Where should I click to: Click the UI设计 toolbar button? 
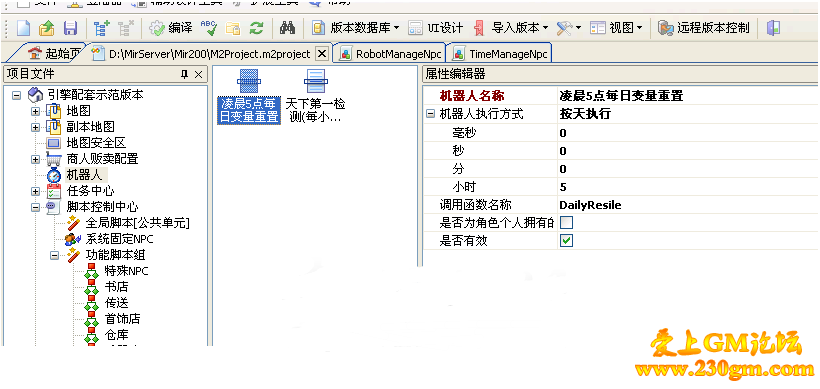pyautogui.click(x=436, y=28)
